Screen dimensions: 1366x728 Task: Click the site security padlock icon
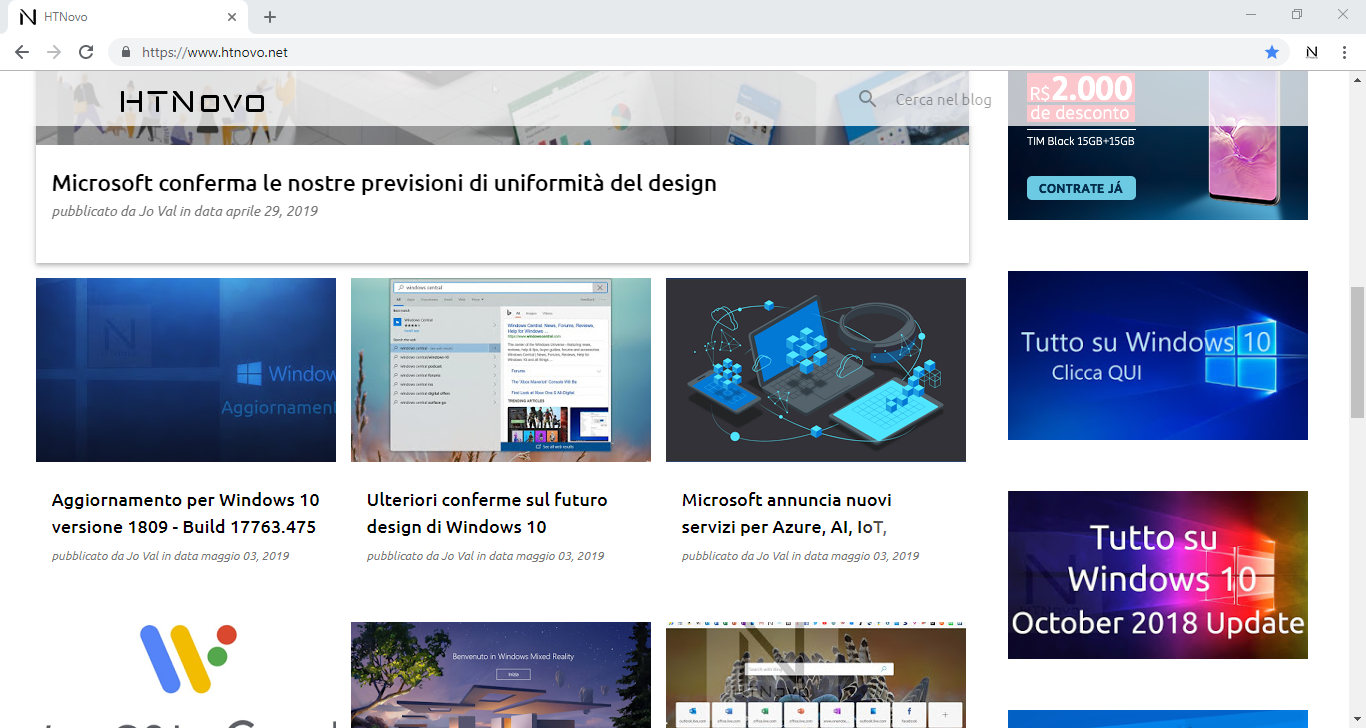(125, 51)
